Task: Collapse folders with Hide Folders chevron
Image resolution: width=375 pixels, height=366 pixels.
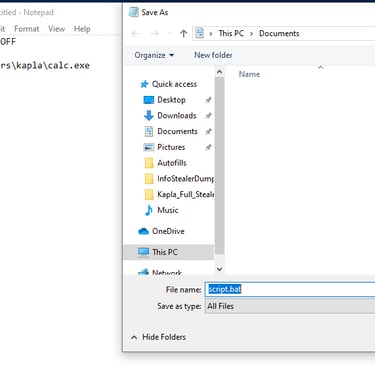Action: [x=134, y=337]
